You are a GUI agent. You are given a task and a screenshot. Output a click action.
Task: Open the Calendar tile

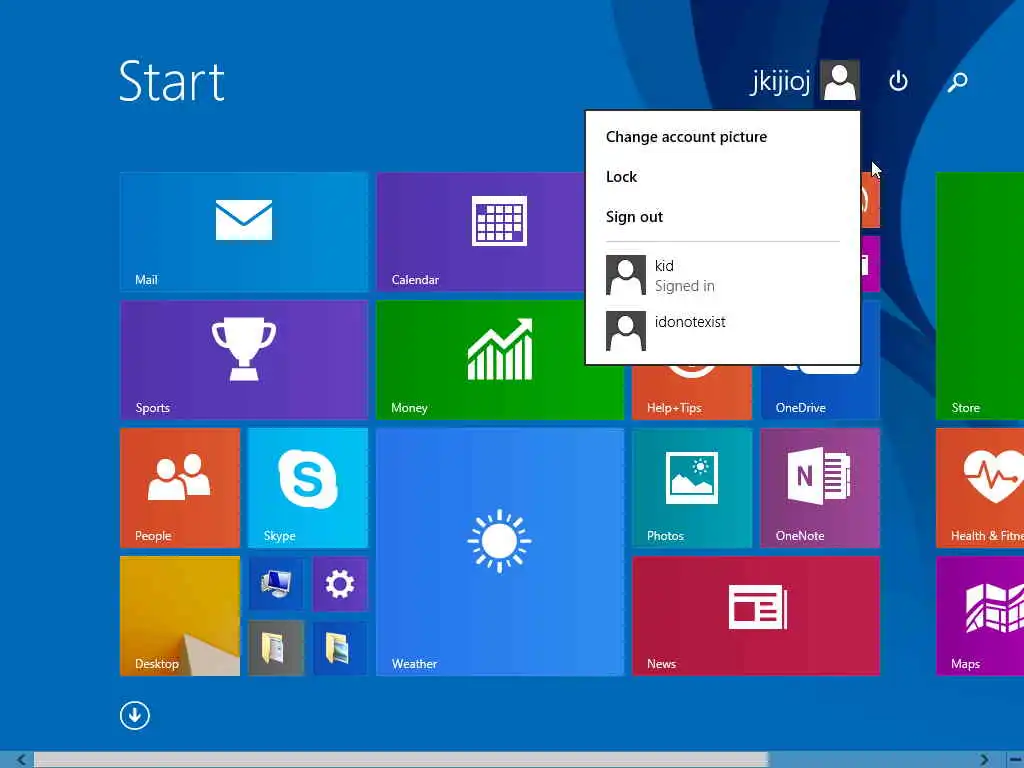pyautogui.click(x=481, y=231)
